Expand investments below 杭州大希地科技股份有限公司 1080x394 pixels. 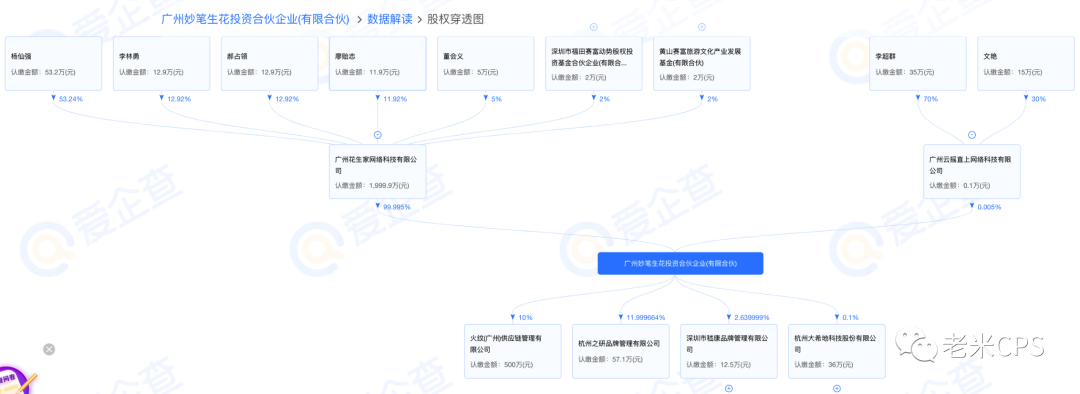pos(837,388)
